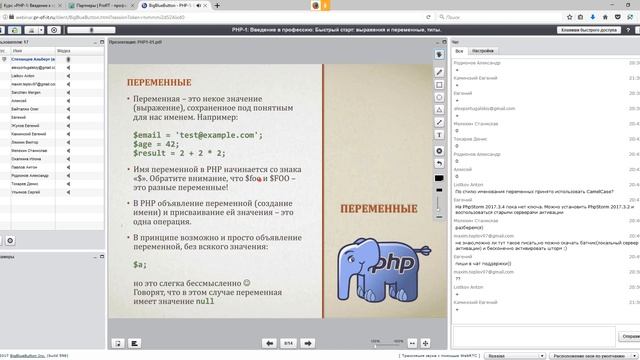Sort users by the Name column header
This screenshot has height=360, width=640.
click(33, 51)
